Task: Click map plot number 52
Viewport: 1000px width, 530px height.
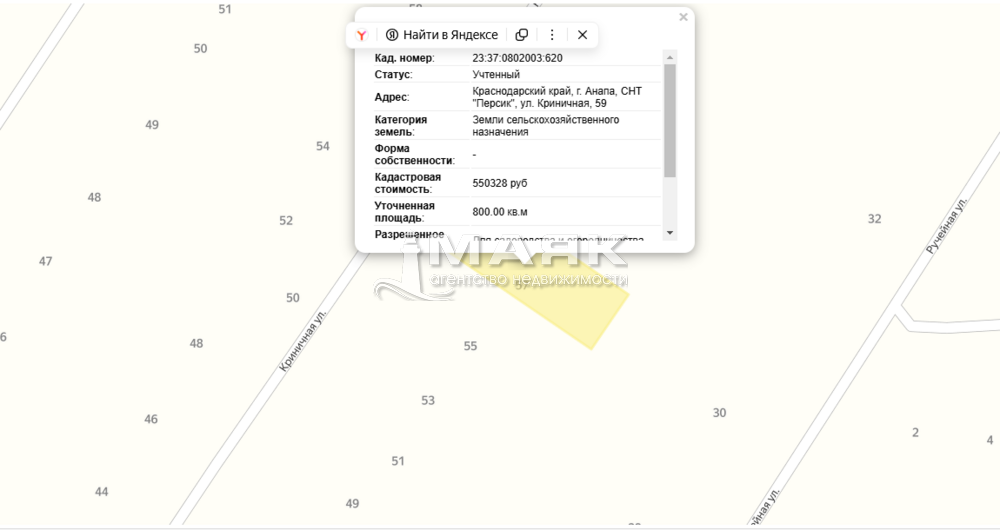Action: click(286, 221)
